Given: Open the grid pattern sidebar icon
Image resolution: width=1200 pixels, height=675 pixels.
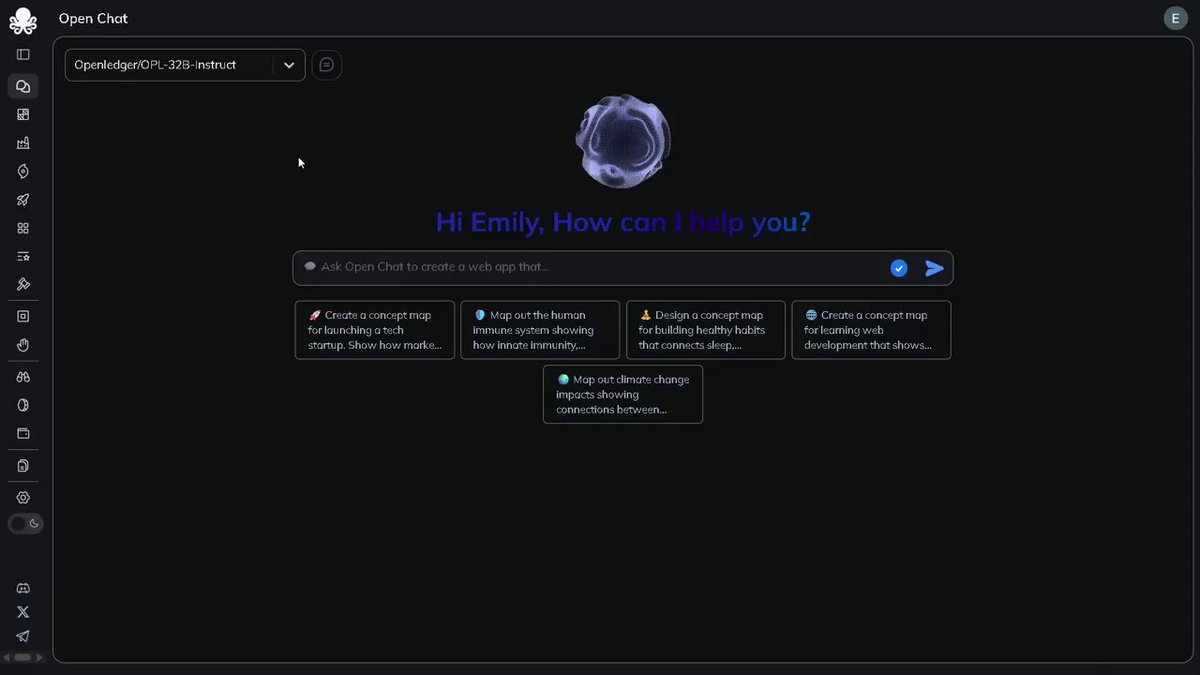Looking at the screenshot, I should tap(23, 114).
